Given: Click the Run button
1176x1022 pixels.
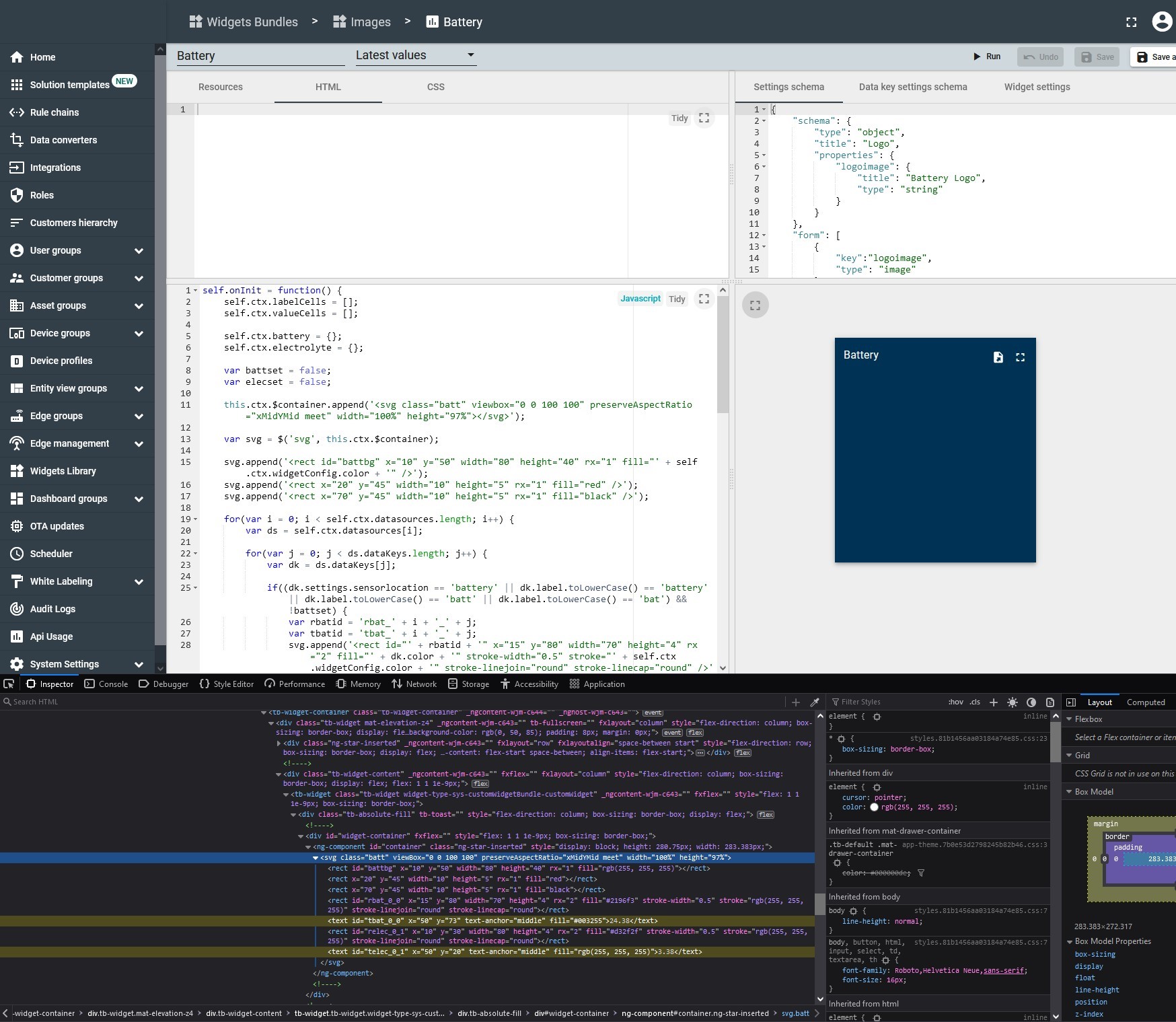Looking at the screenshot, I should click(x=987, y=57).
